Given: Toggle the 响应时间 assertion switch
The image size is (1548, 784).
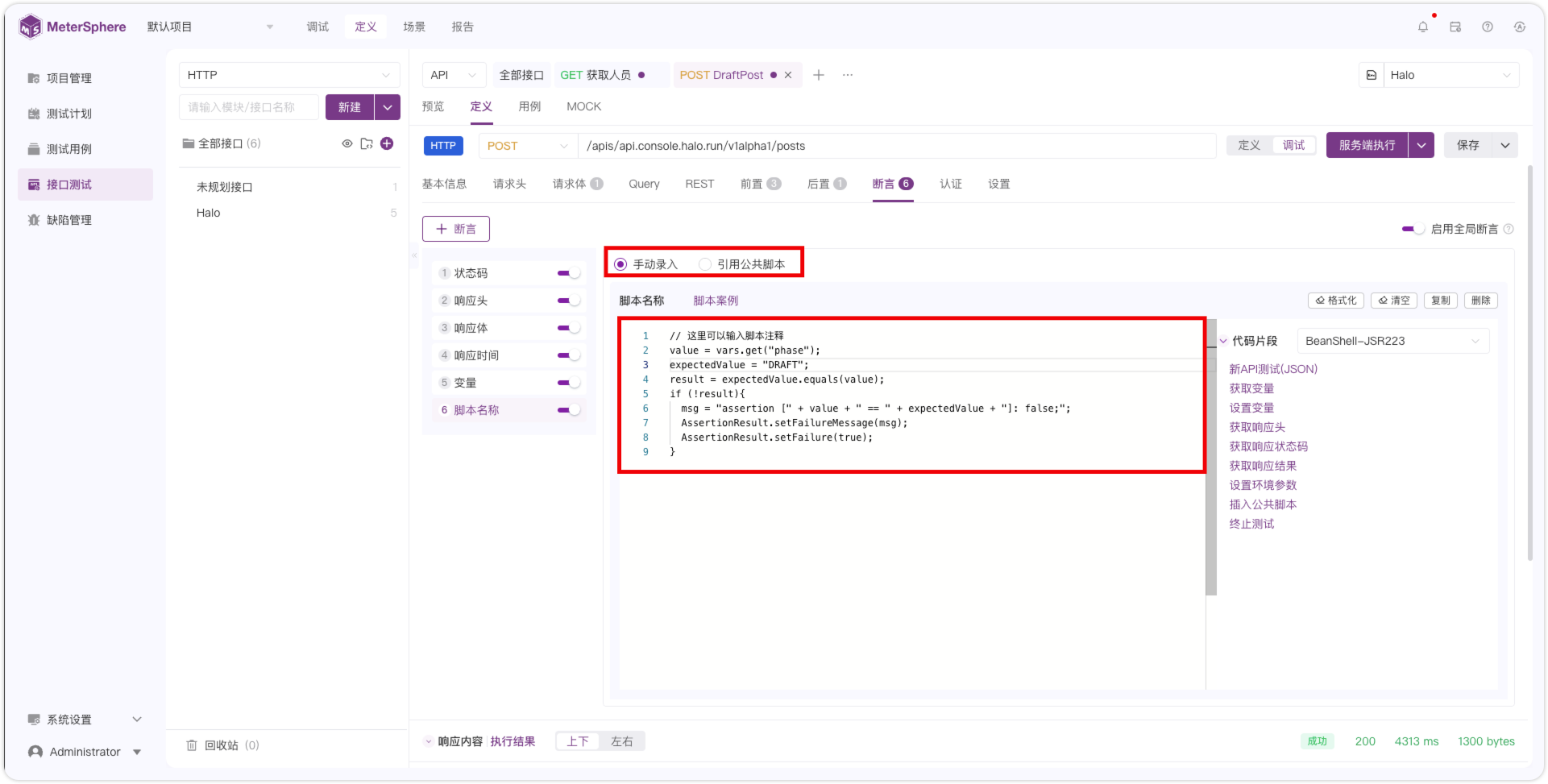Looking at the screenshot, I should 569,355.
